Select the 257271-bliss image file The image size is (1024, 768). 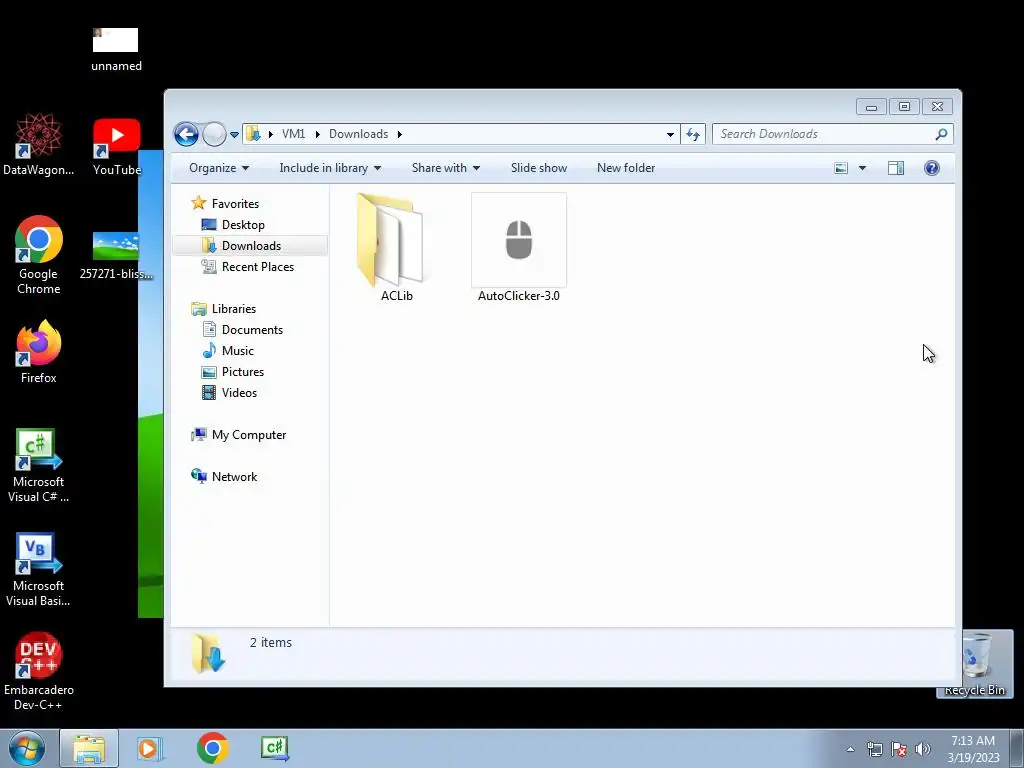coord(116,255)
